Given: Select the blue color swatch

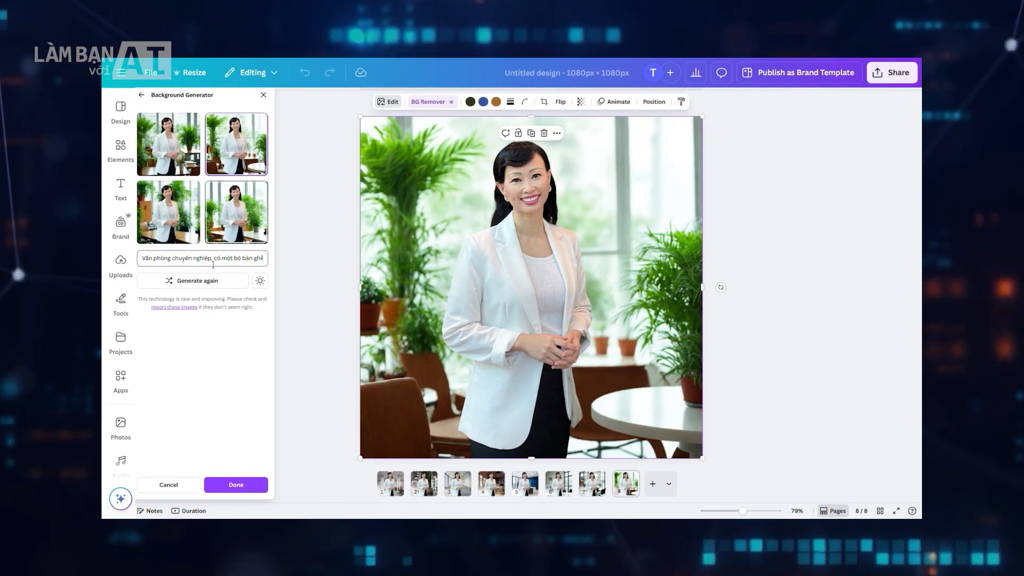Looking at the screenshot, I should pos(483,102).
